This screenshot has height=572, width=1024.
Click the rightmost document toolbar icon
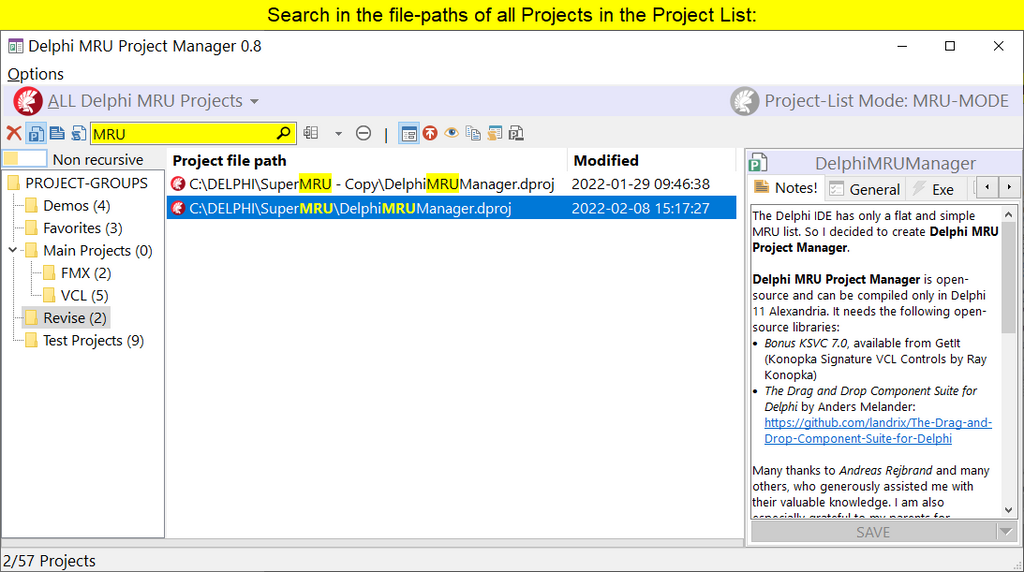(x=516, y=133)
